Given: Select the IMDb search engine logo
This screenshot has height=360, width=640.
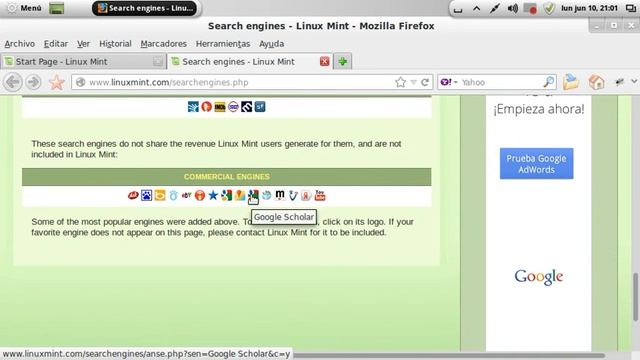Looking at the screenshot, I should [x=220, y=107].
